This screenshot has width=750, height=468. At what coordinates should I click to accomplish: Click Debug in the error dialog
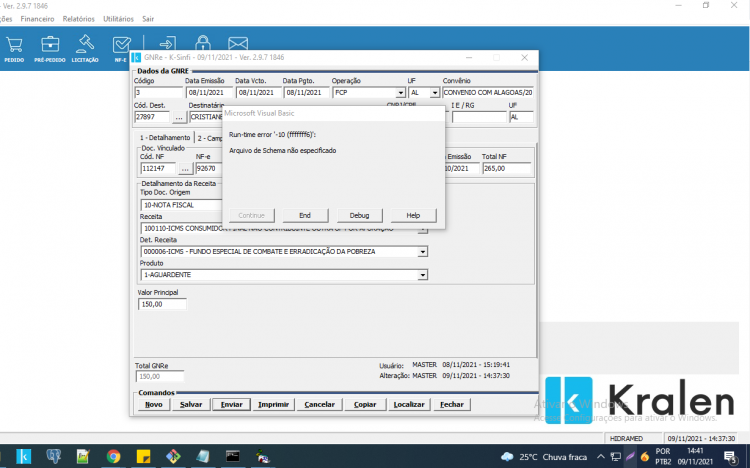coord(359,215)
